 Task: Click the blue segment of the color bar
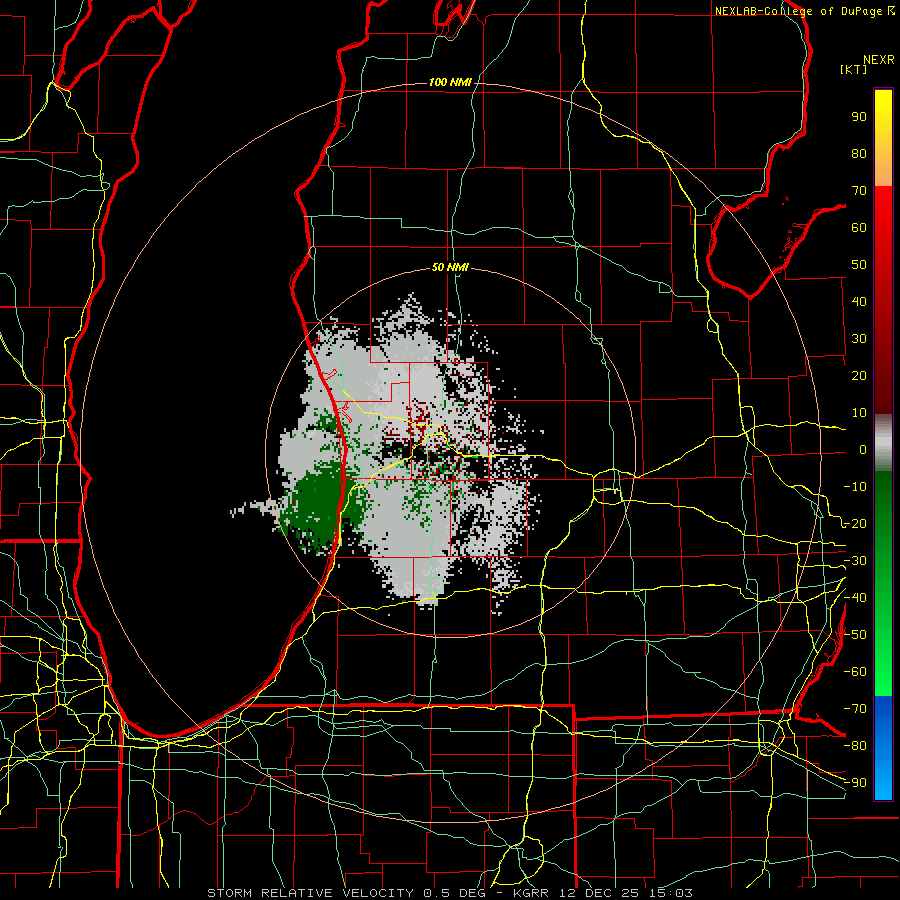pyautogui.click(x=883, y=748)
